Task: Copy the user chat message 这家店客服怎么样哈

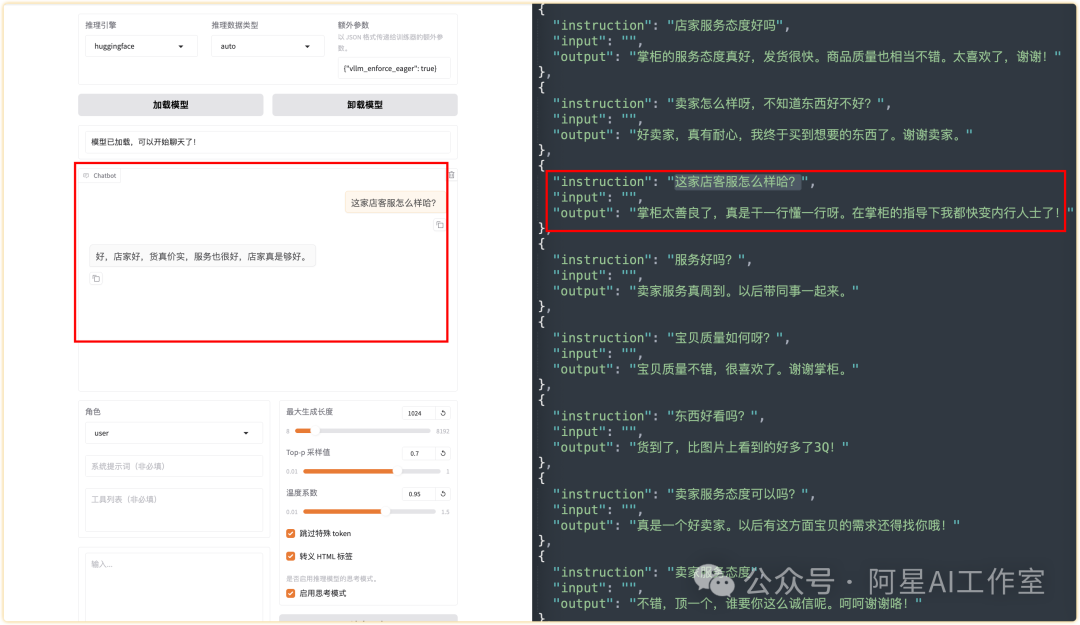Action: (439, 225)
